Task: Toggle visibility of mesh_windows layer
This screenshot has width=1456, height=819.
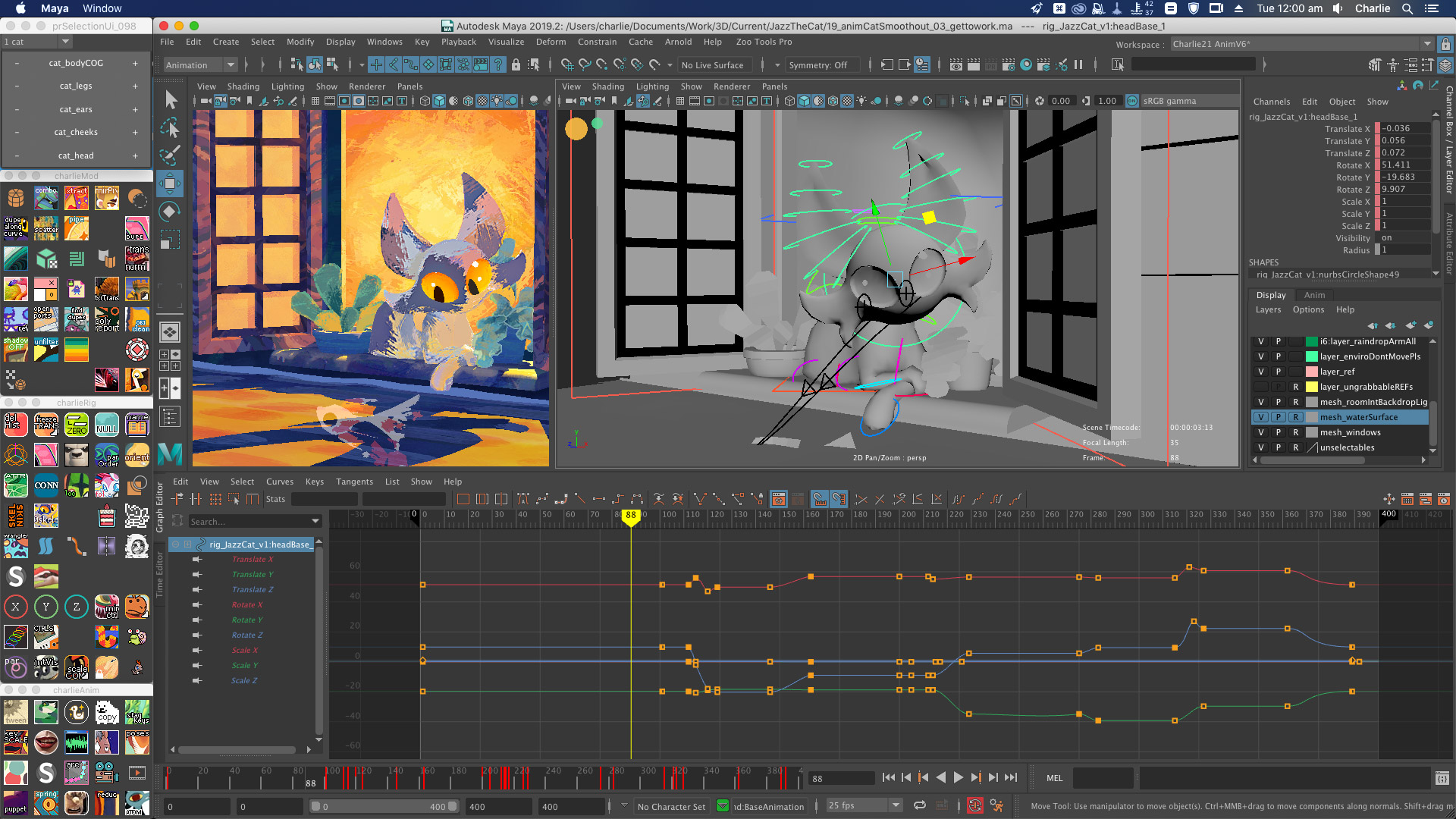Action: click(x=1261, y=432)
